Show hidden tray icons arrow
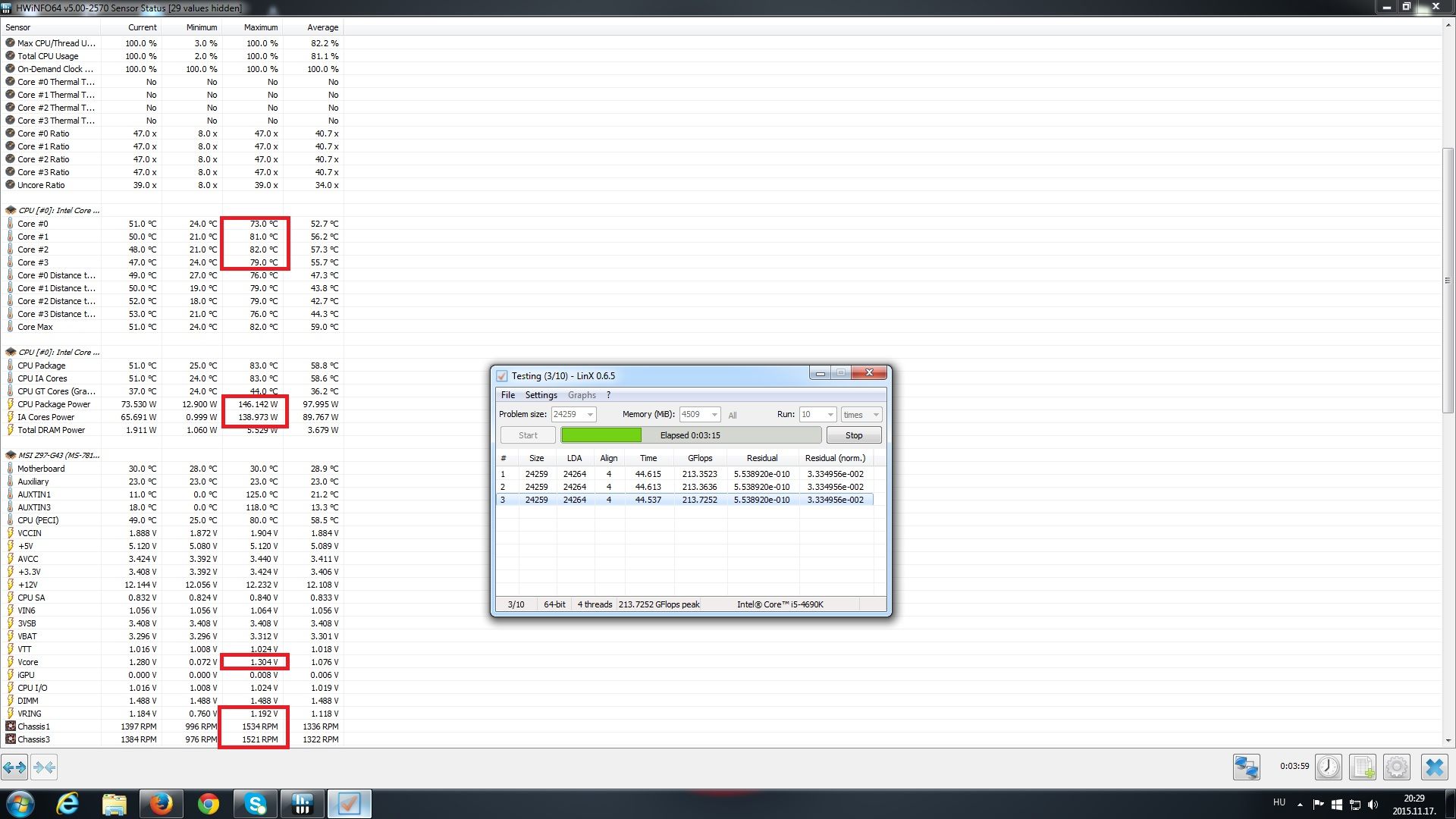 (x=1300, y=805)
